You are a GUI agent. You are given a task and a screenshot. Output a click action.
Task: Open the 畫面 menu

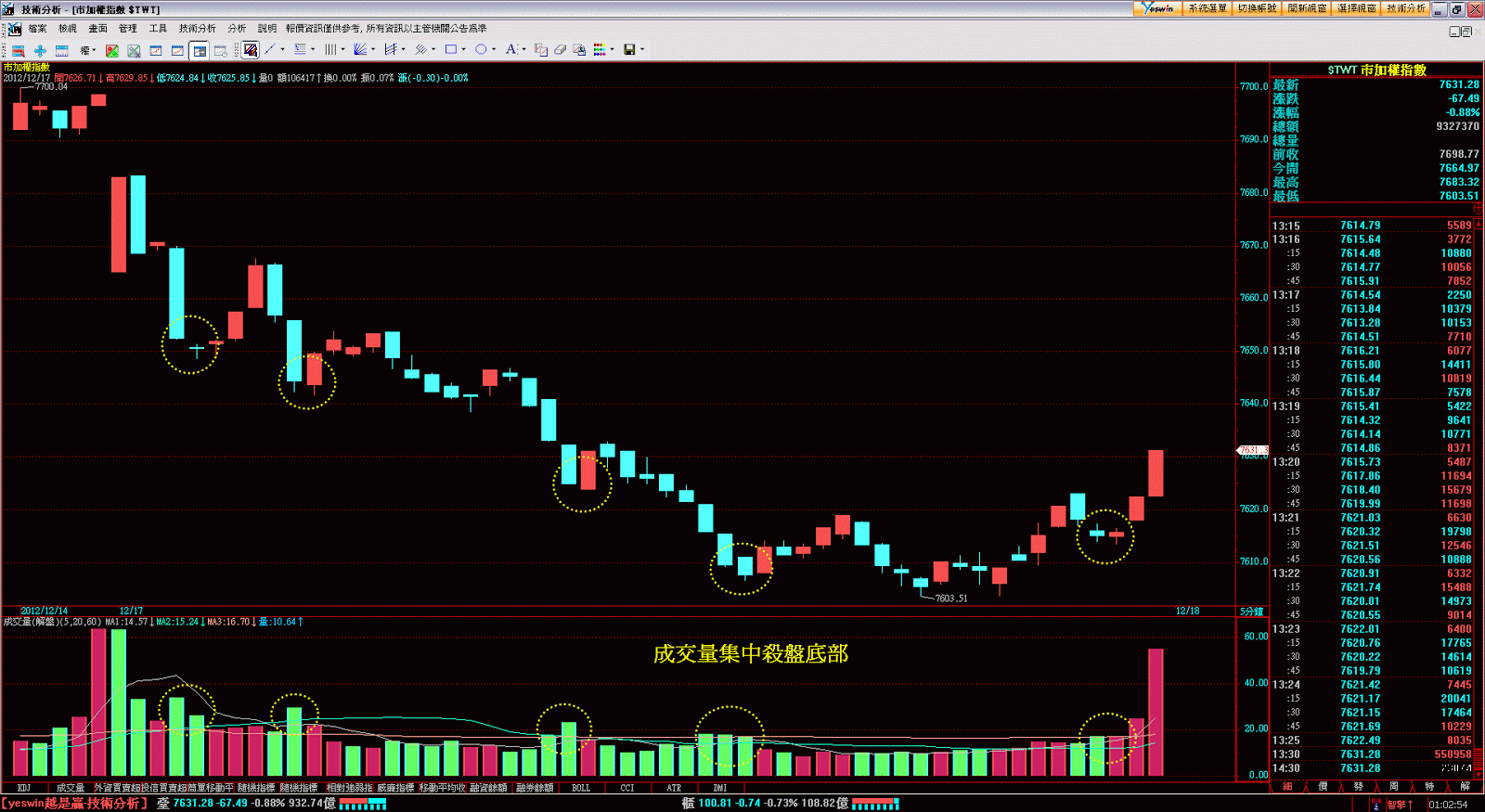97,29
